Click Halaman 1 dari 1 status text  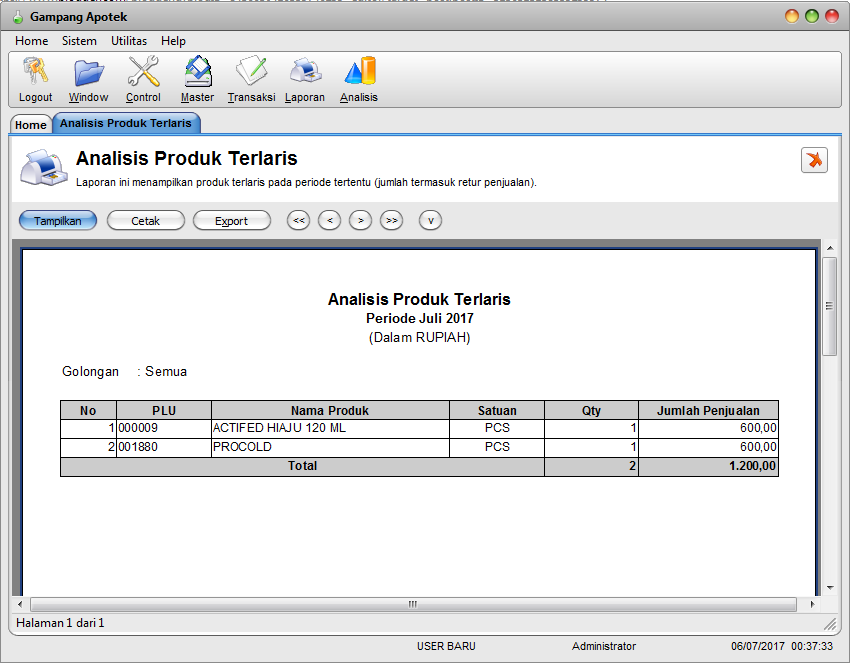tap(60, 623)
